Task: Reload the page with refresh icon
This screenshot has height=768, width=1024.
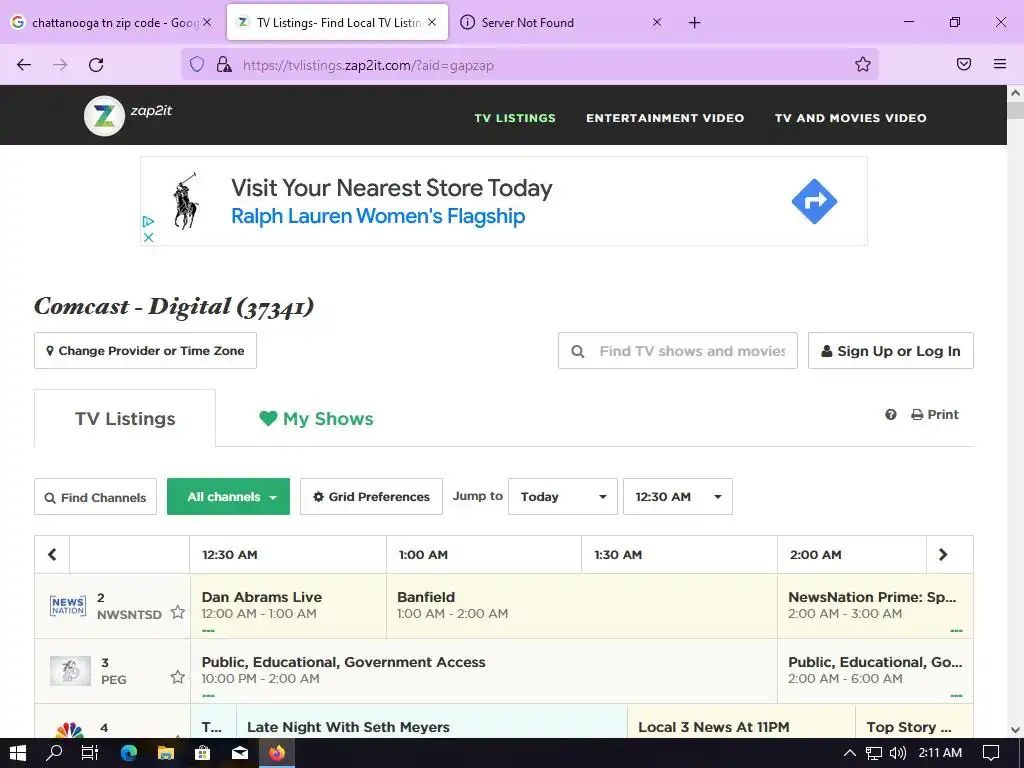Action: click(96, 65)
